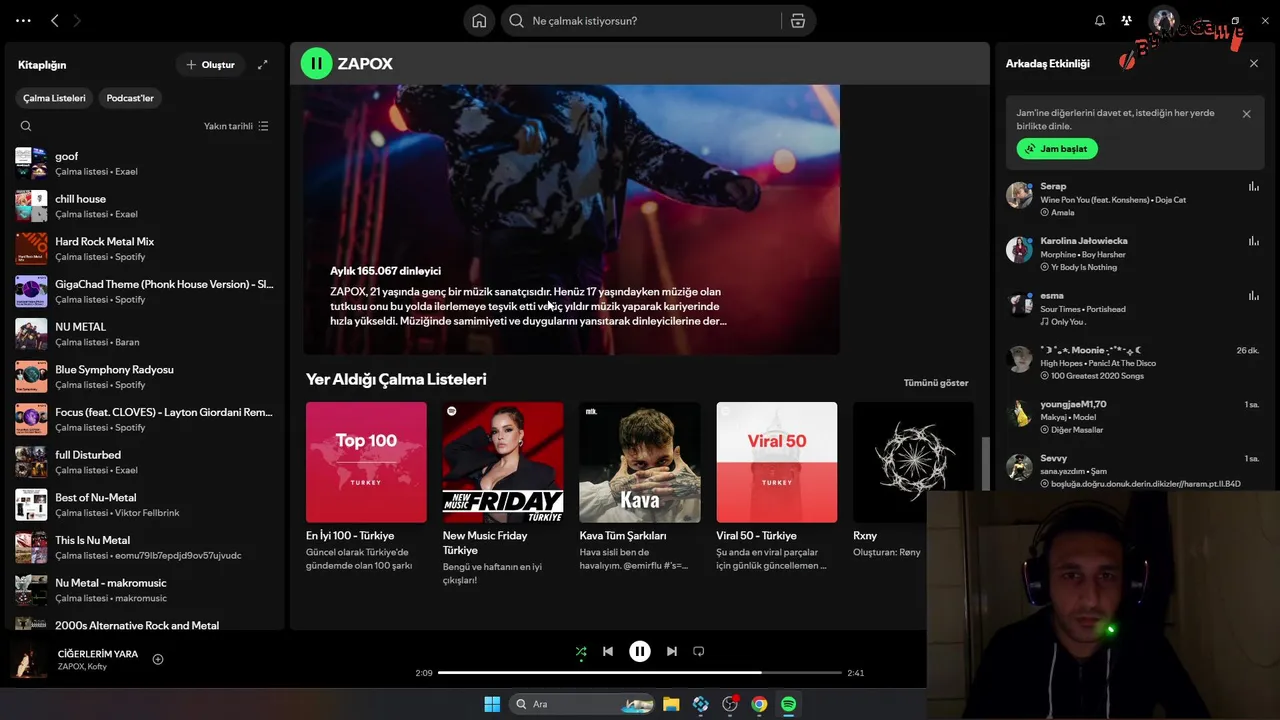The height and width of the screenshot is (720, 1280).
Task: Expand the library with the arrows icon
Action: 263,65
